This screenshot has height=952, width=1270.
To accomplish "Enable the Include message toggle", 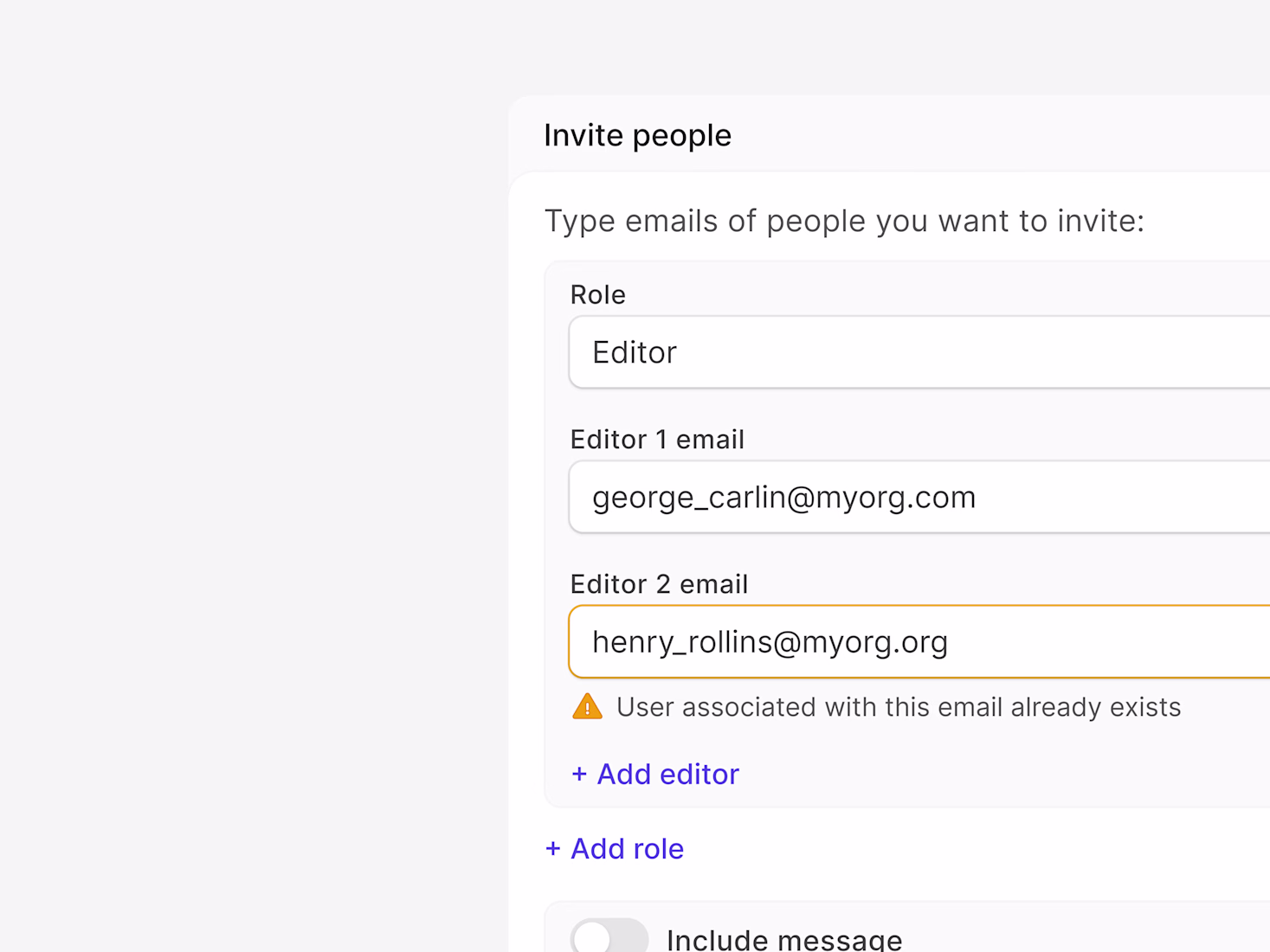I will click(x=609, y=938).
